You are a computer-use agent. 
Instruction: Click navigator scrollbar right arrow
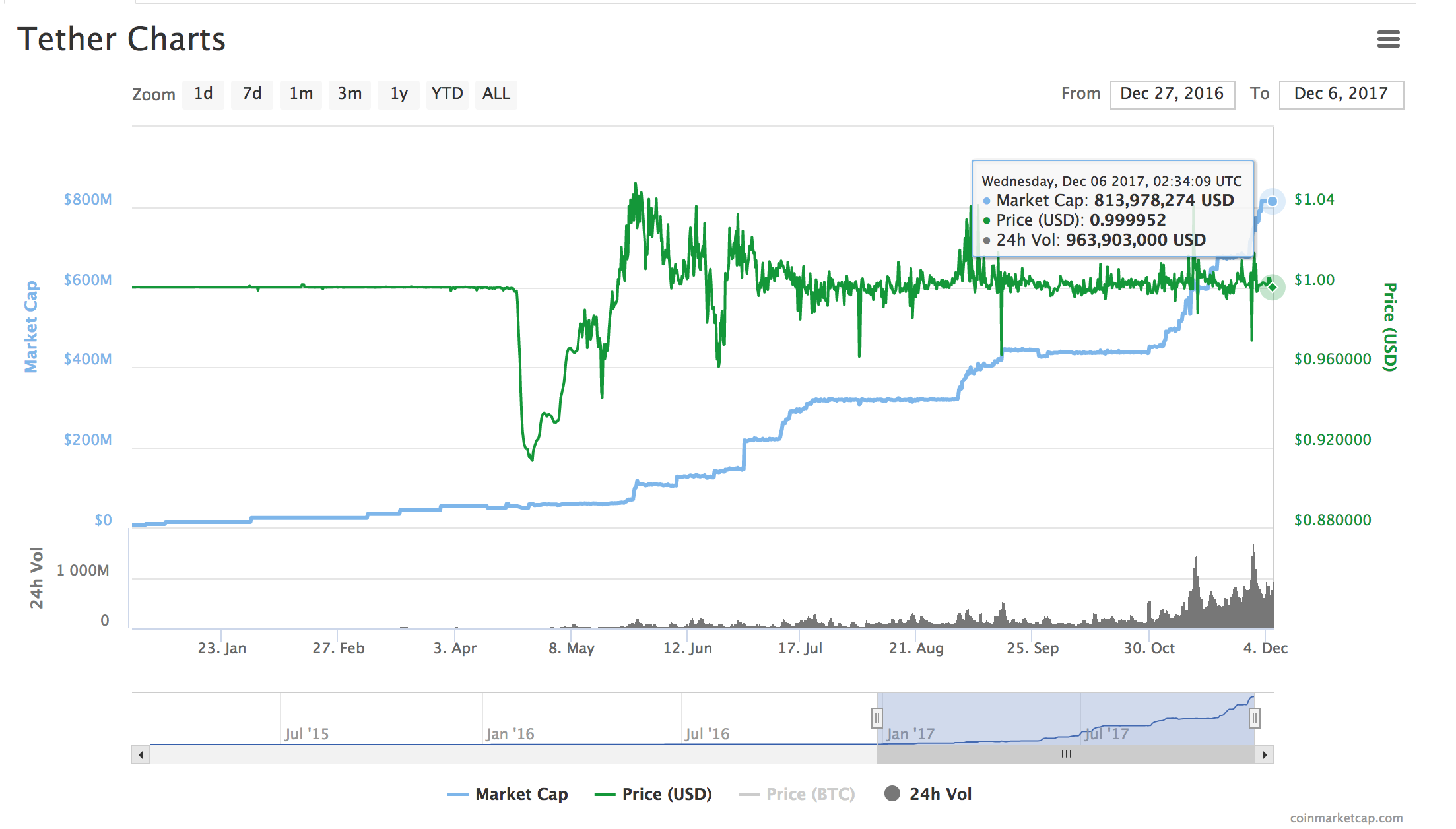pyautogui.click(x=1264, y=754)
